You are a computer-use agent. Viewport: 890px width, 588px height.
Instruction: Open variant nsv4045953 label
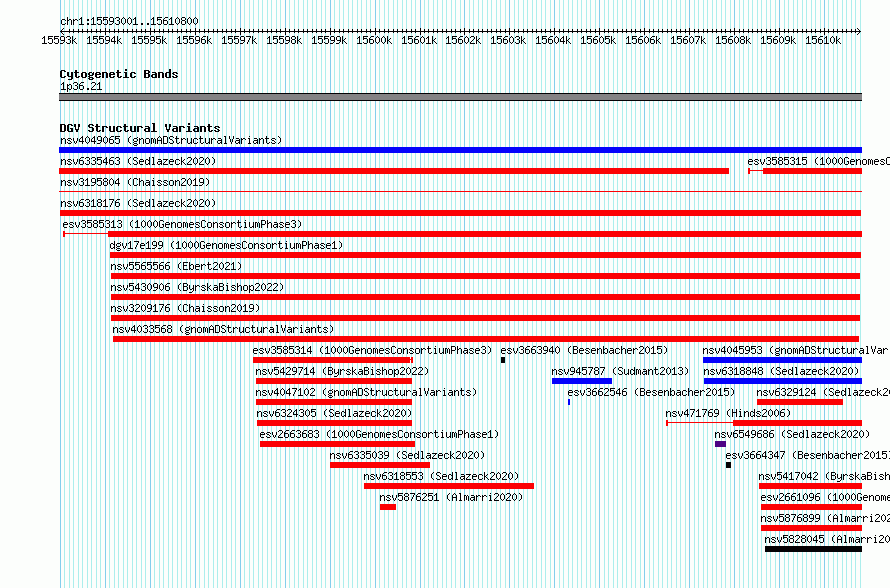point(796,350)
